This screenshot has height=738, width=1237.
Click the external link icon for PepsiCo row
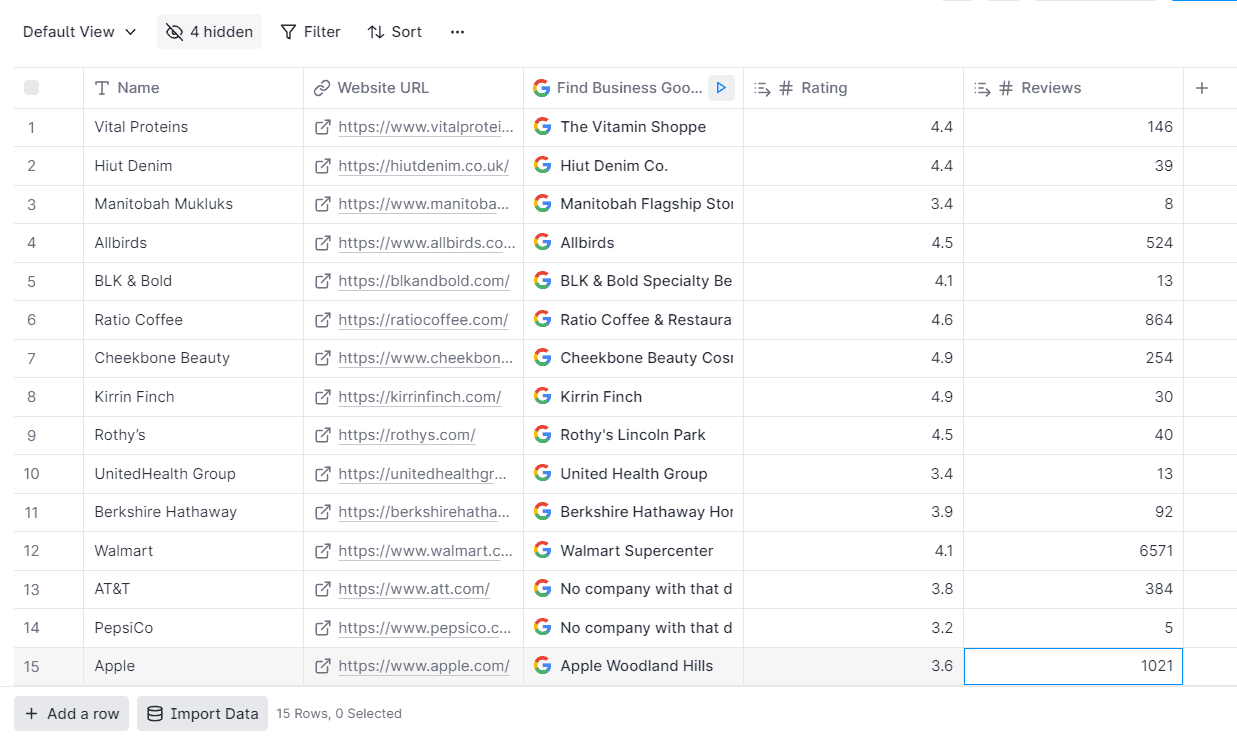click(x=323, y=628)
